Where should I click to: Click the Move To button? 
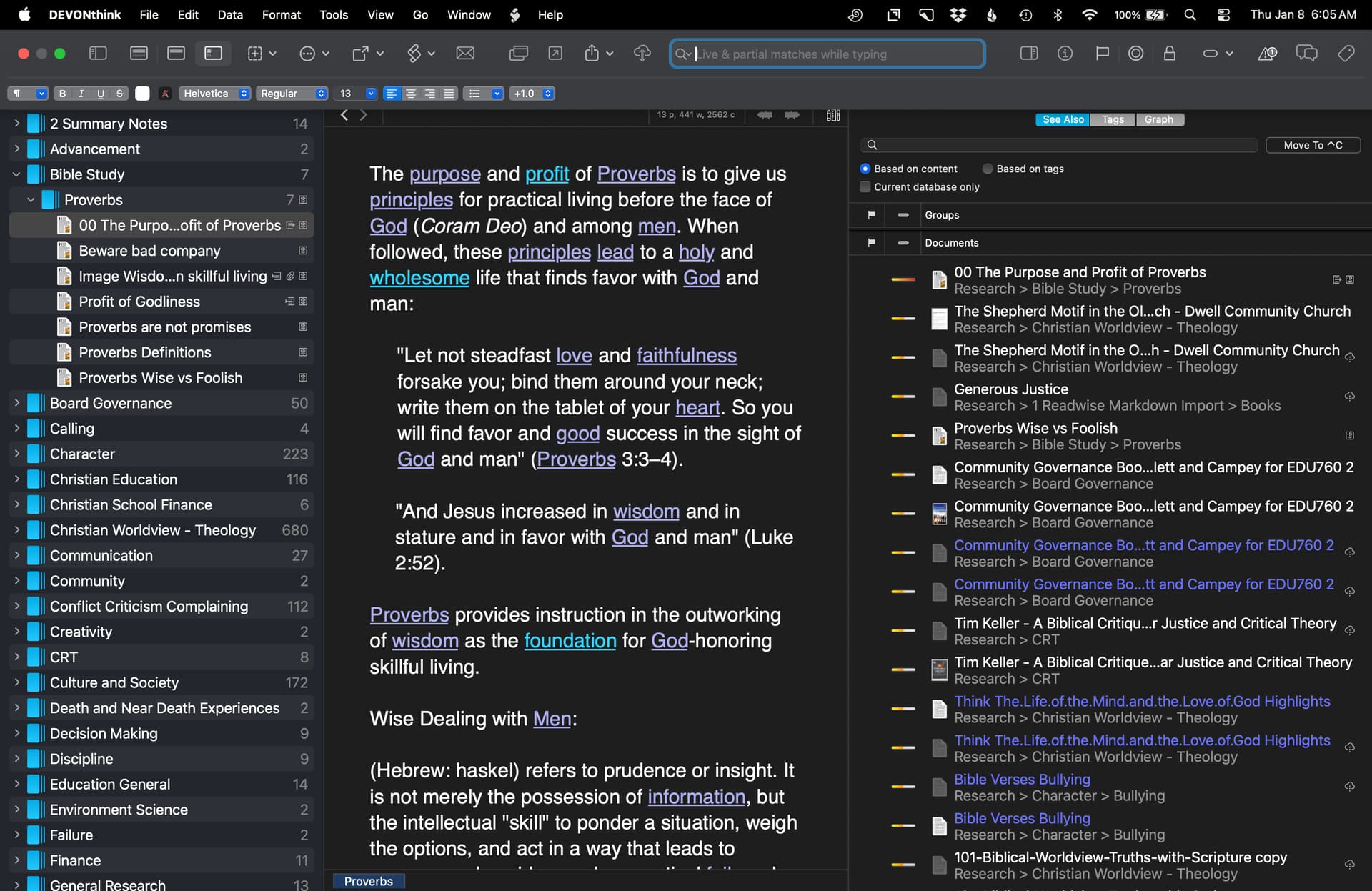point(1312,145)
